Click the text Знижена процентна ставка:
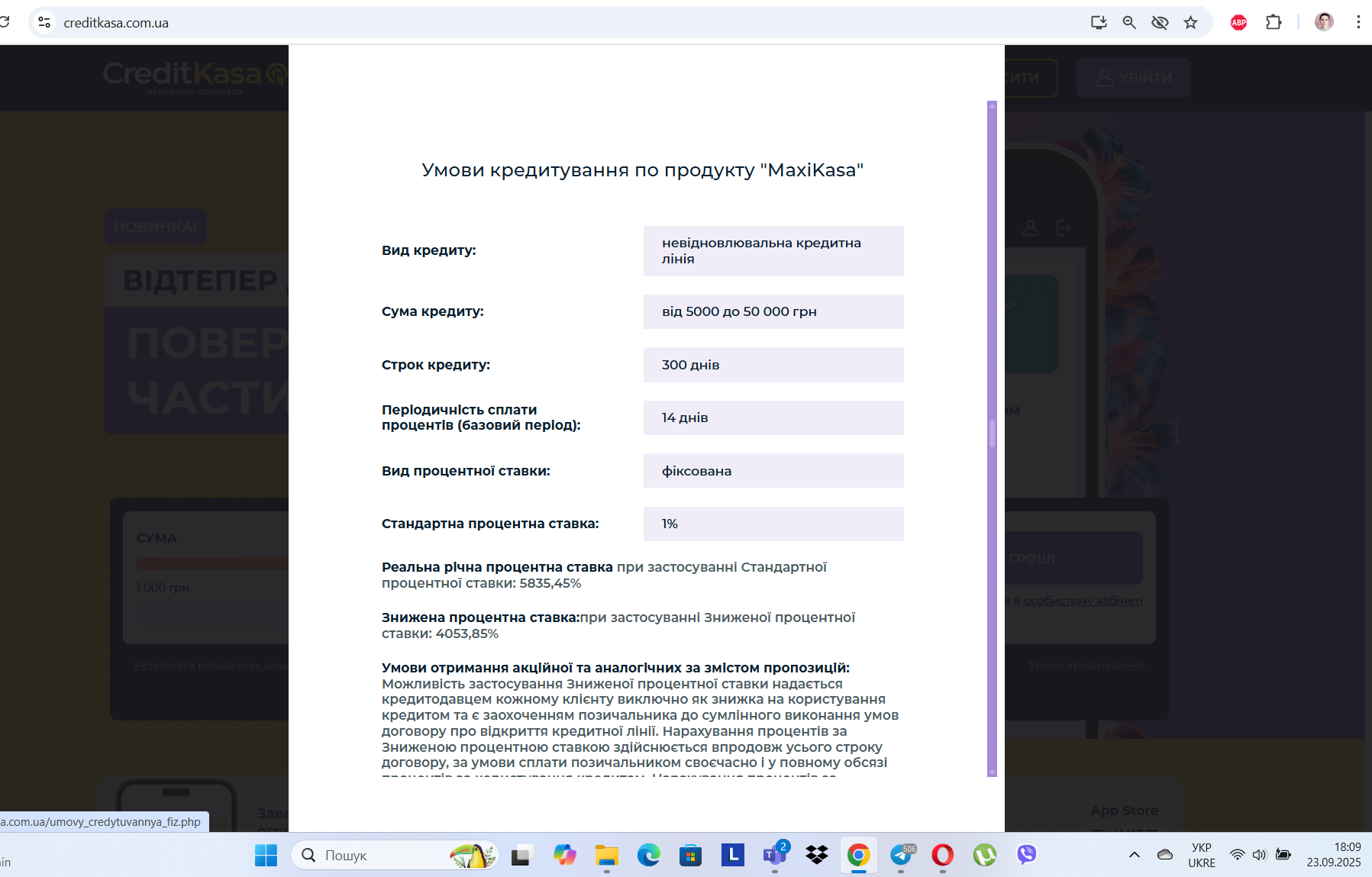The image size is (1372, 877). point(480,617)
